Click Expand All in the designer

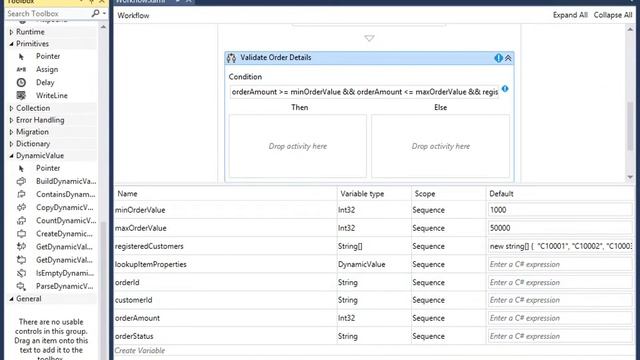coord(570,15)
